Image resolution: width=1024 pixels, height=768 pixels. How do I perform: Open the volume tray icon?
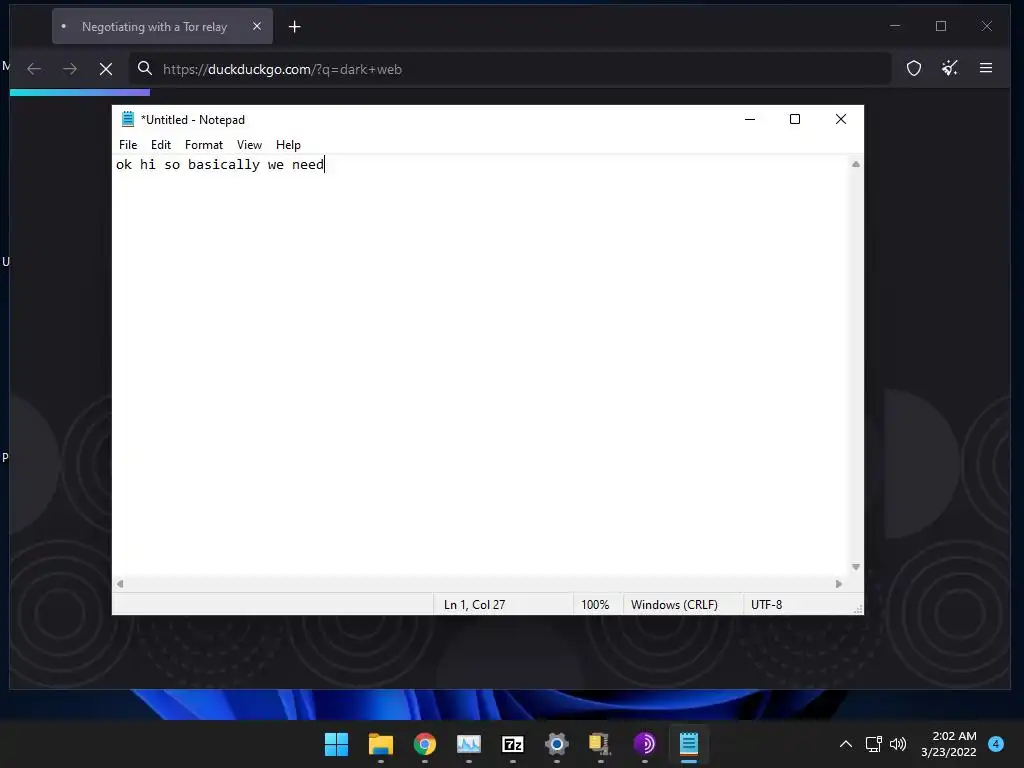[898, 744]
